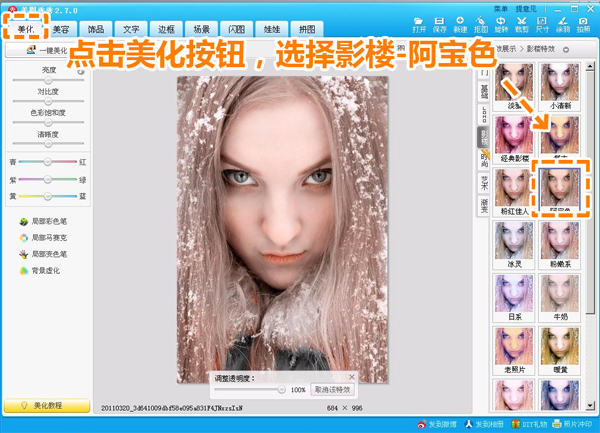
Task: Click the 取消特效 cancel effect button
Action: (332, 389)
